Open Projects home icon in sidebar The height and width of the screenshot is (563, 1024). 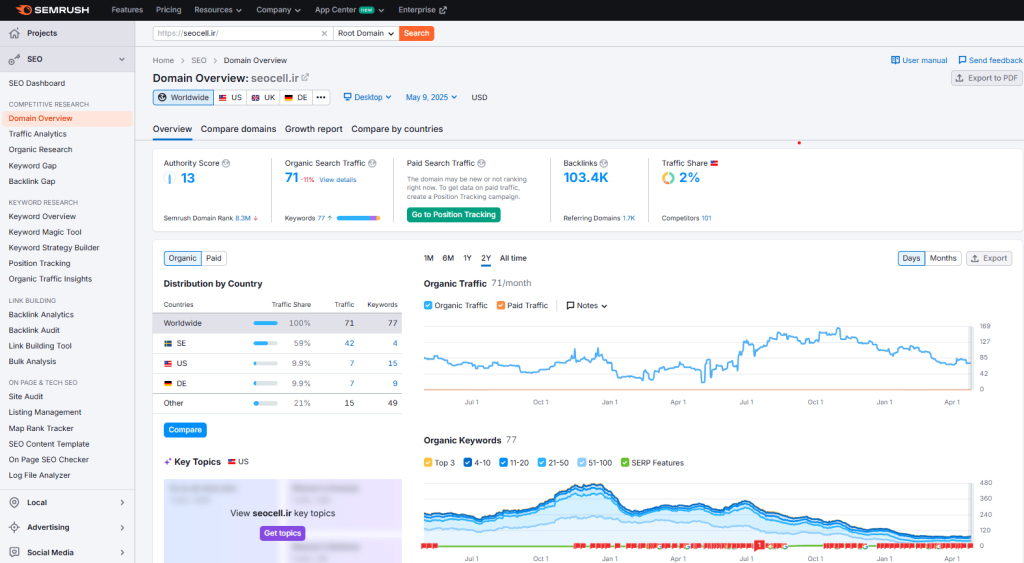tap(14, 33)
